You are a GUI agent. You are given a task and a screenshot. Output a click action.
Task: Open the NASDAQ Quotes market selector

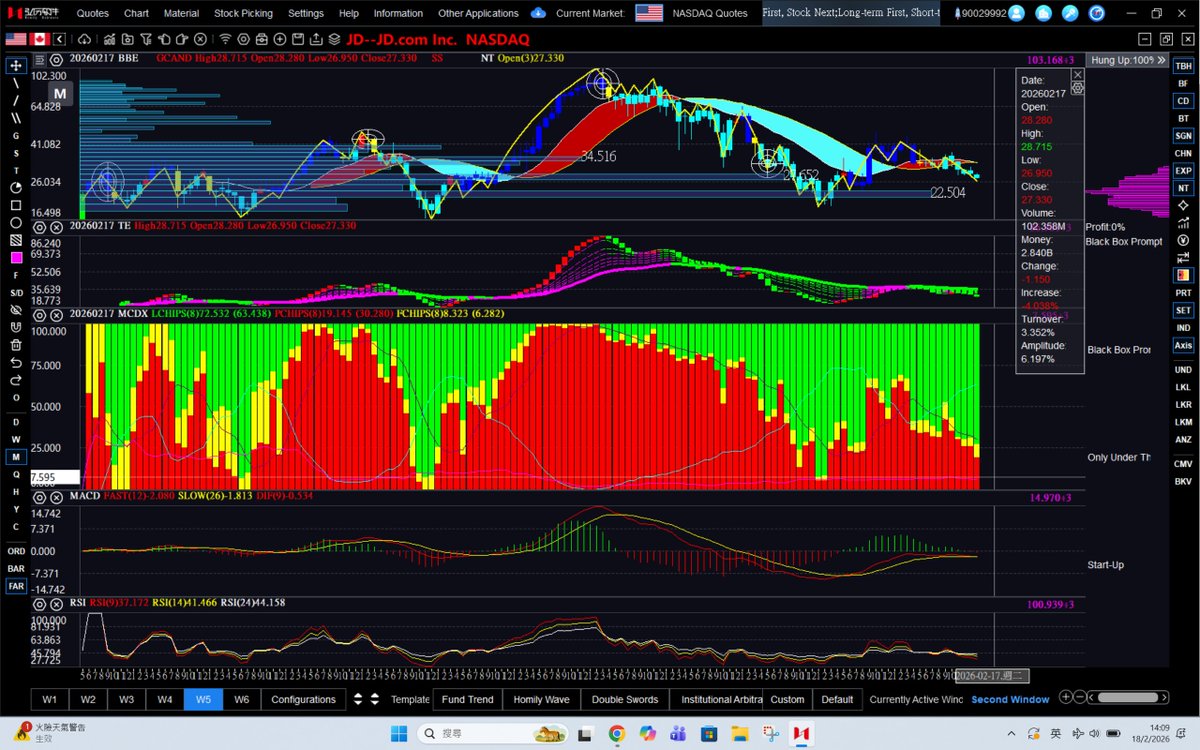pyautogui.click(x=710, y=13)
